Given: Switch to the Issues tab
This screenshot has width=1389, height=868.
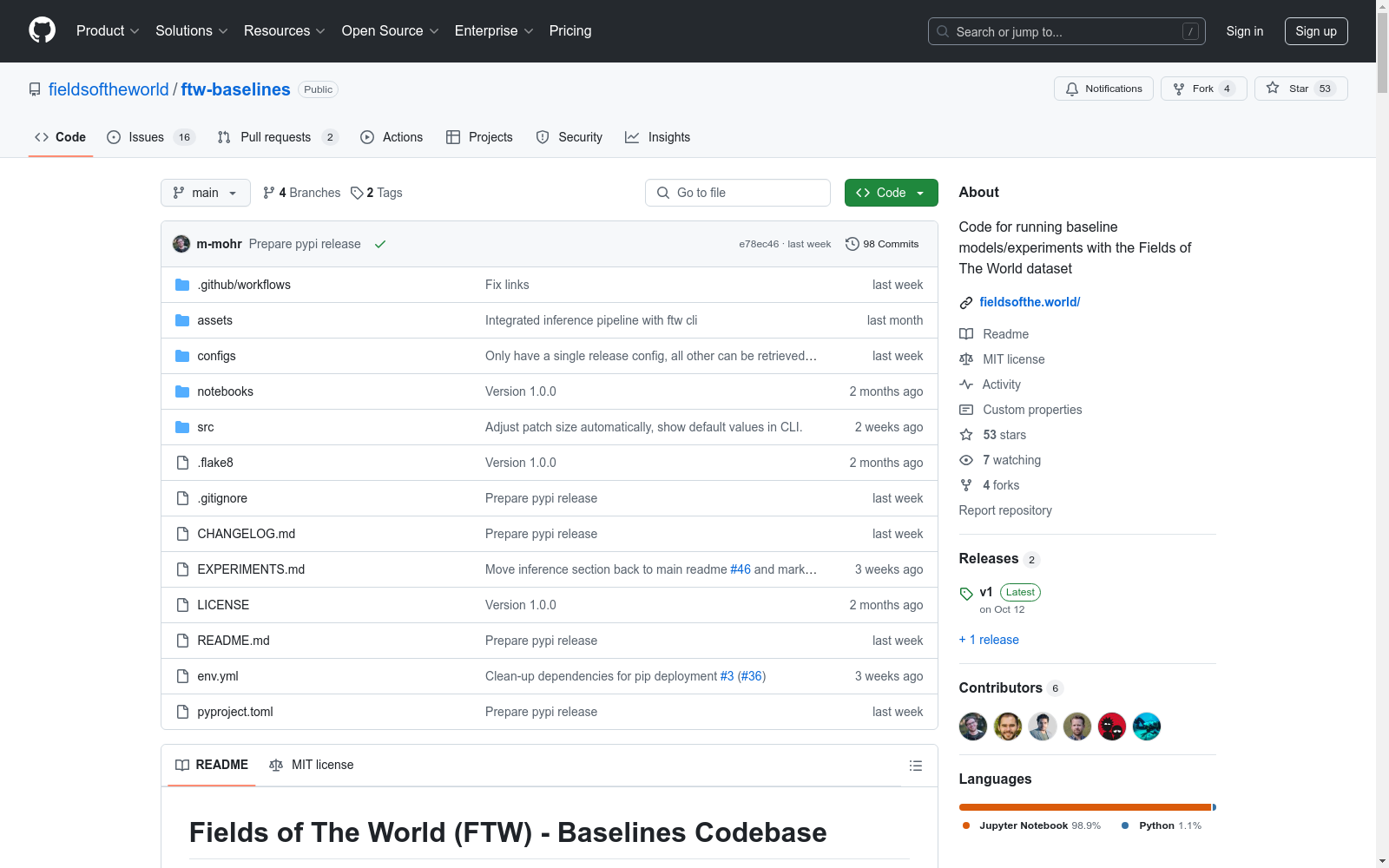Looking at the screenshot, I should [x=151, y=137].
